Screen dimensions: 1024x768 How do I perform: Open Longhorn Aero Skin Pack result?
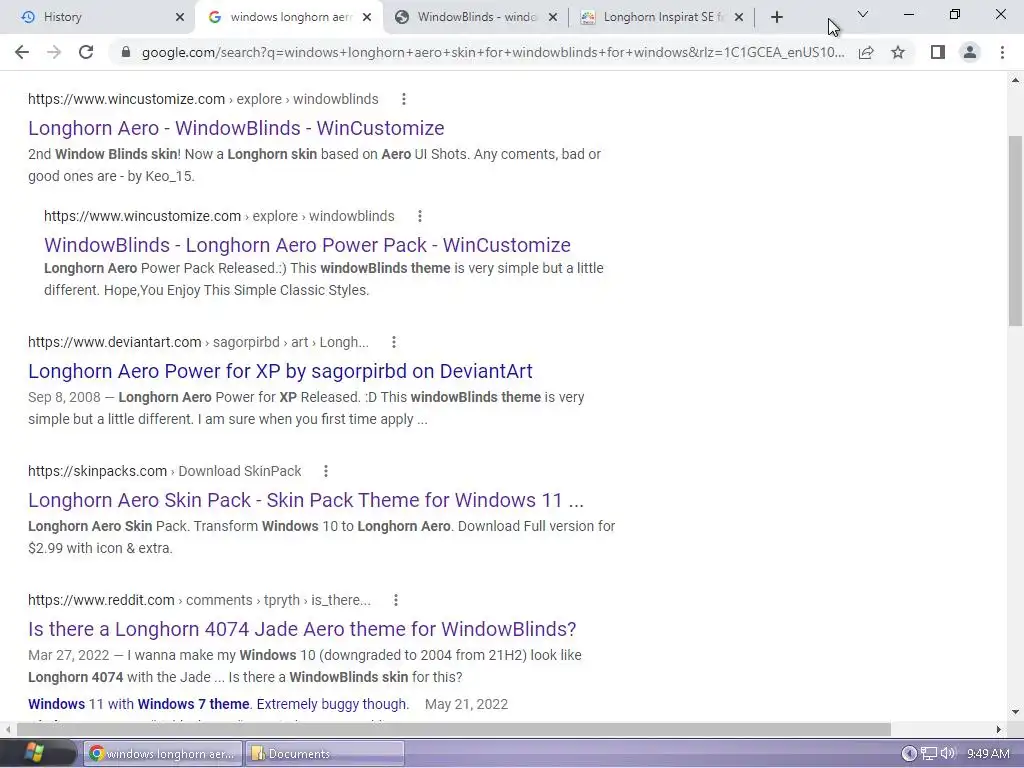click(x=306, y=500)
